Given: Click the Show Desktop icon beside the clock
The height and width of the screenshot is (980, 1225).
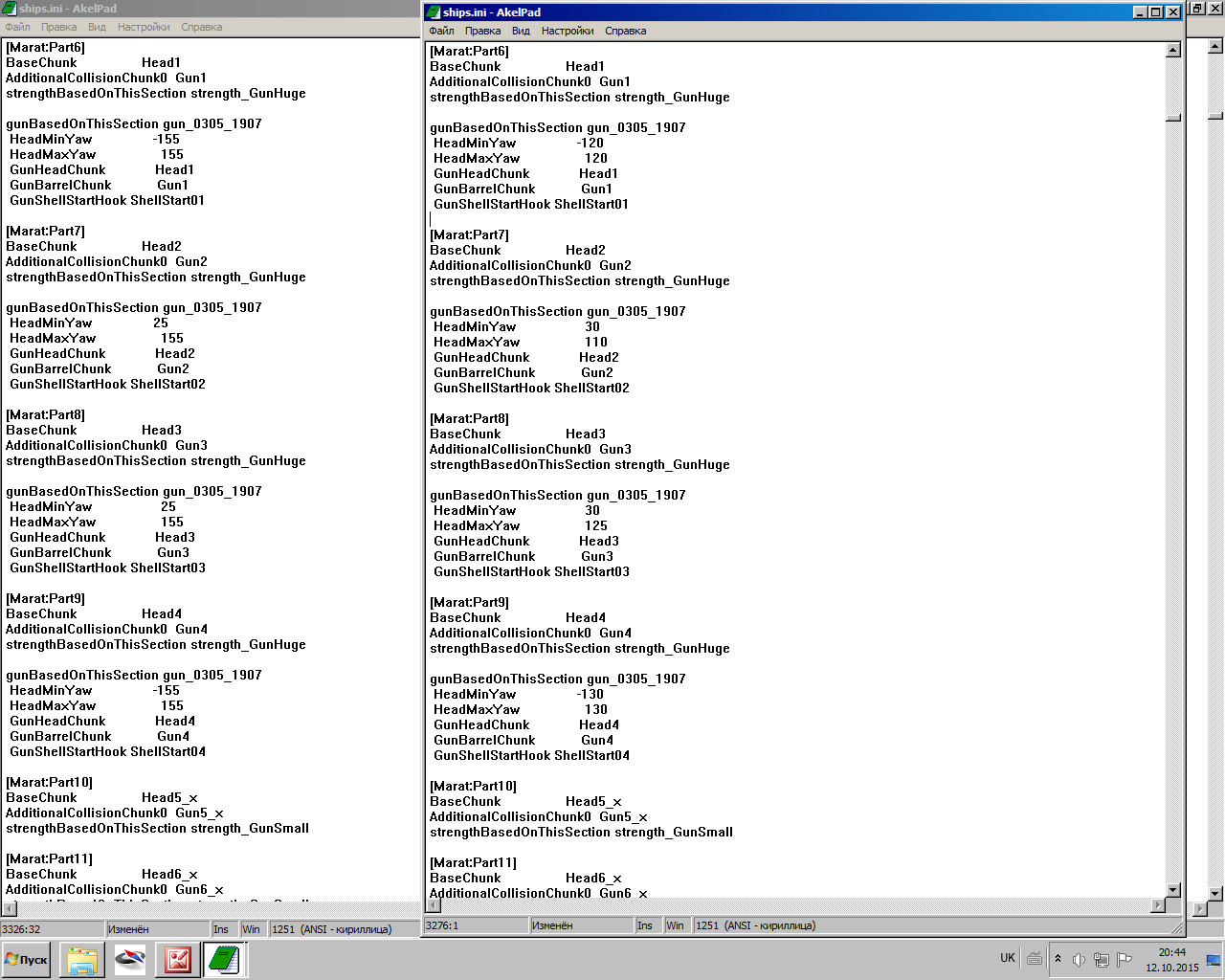Looking at the screenshot, I should coord(1214,960).
